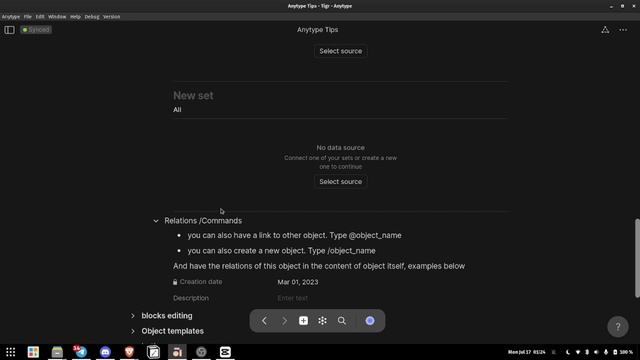Open the gray circular app in taskbar

pos(201,352)
